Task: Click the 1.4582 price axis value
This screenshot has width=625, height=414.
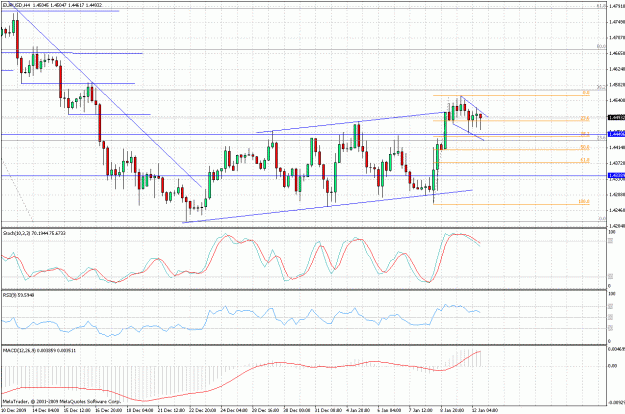Action: [x=617, y=84]
